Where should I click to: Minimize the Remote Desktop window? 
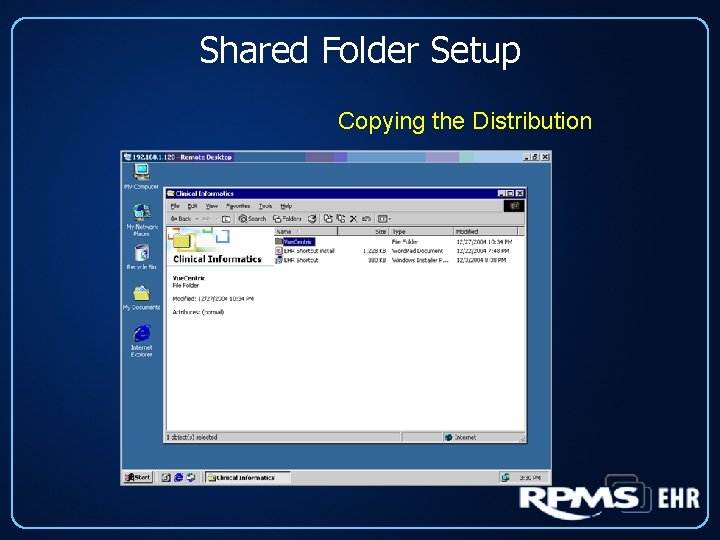pos(527,157)
